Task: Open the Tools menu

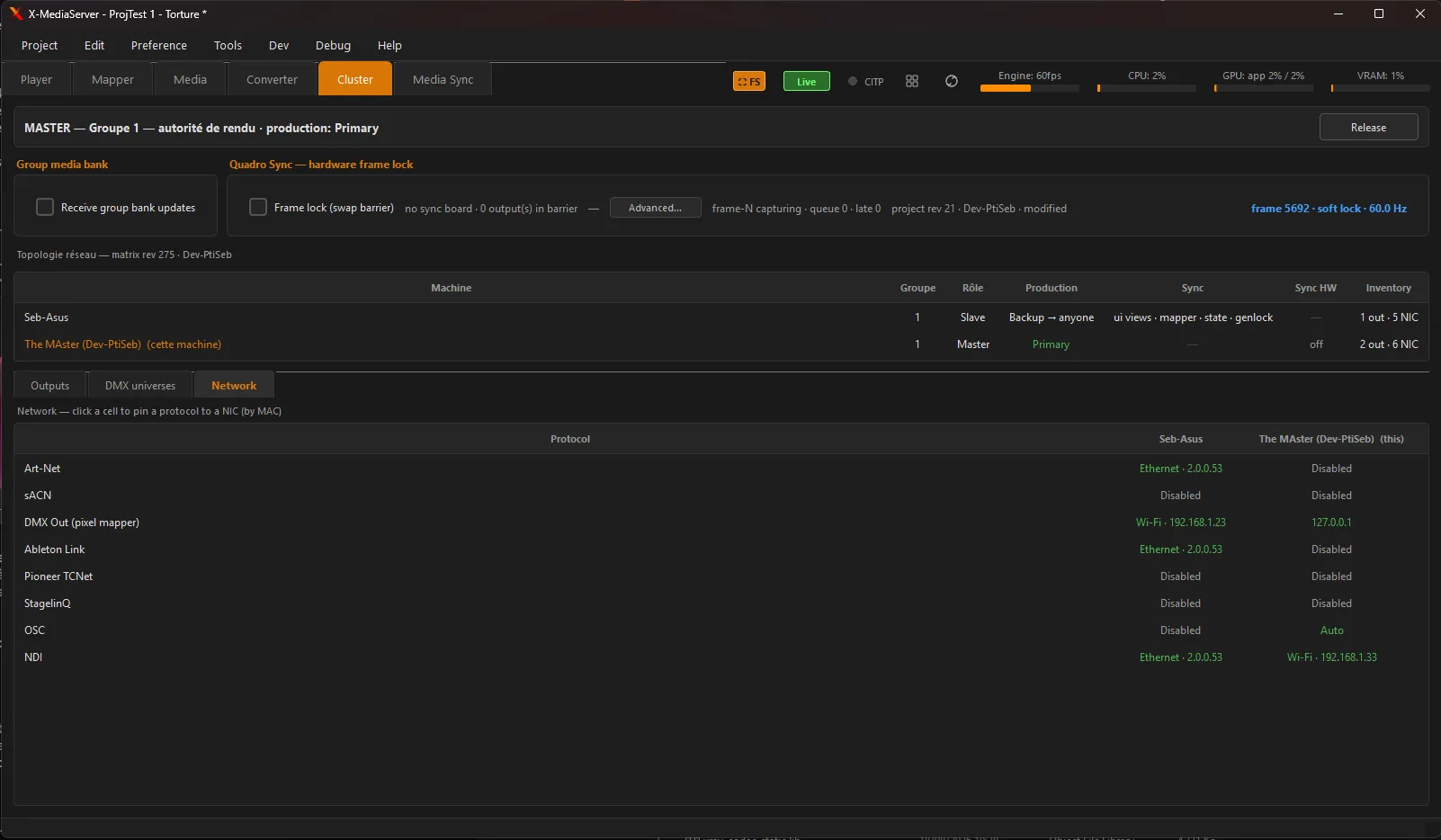Action: point(228,45)
